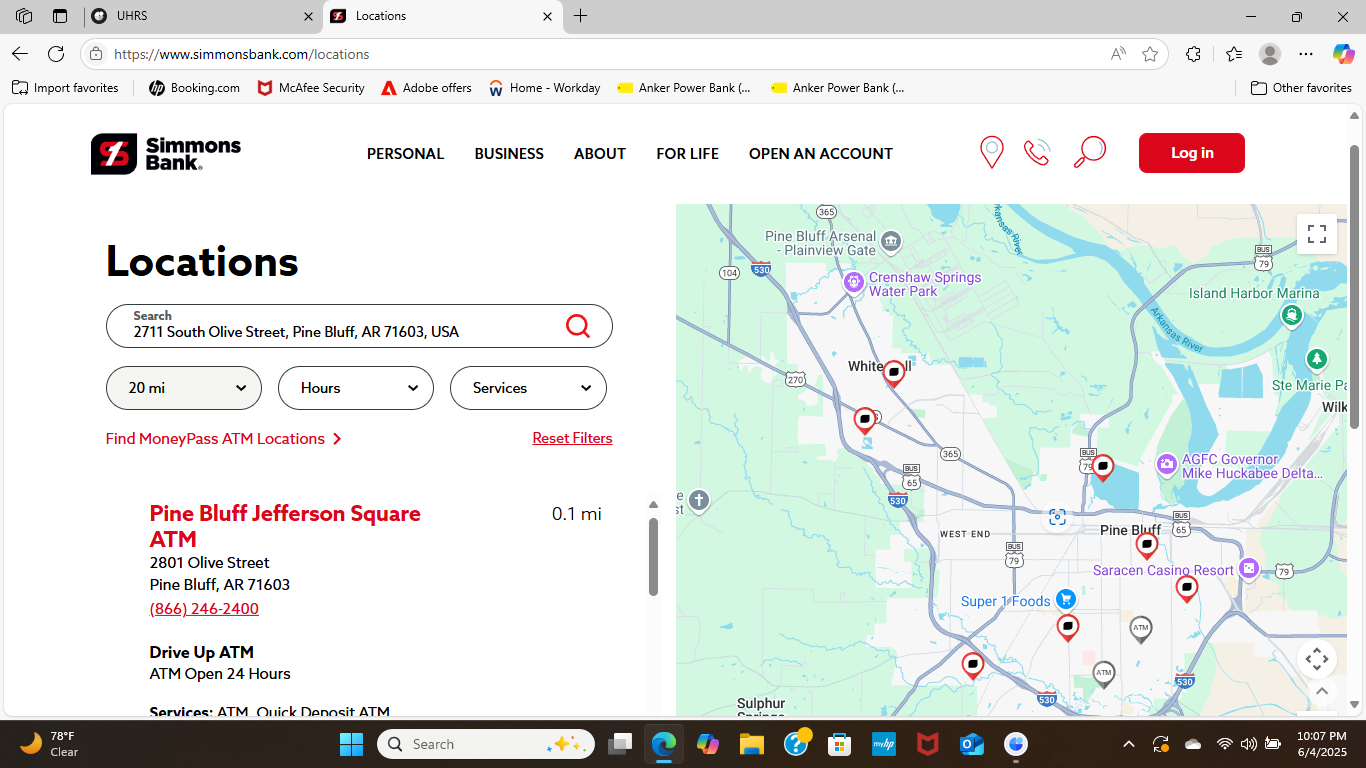Select the gray ATM marker near Super 1 Foods

(1140, 629)
